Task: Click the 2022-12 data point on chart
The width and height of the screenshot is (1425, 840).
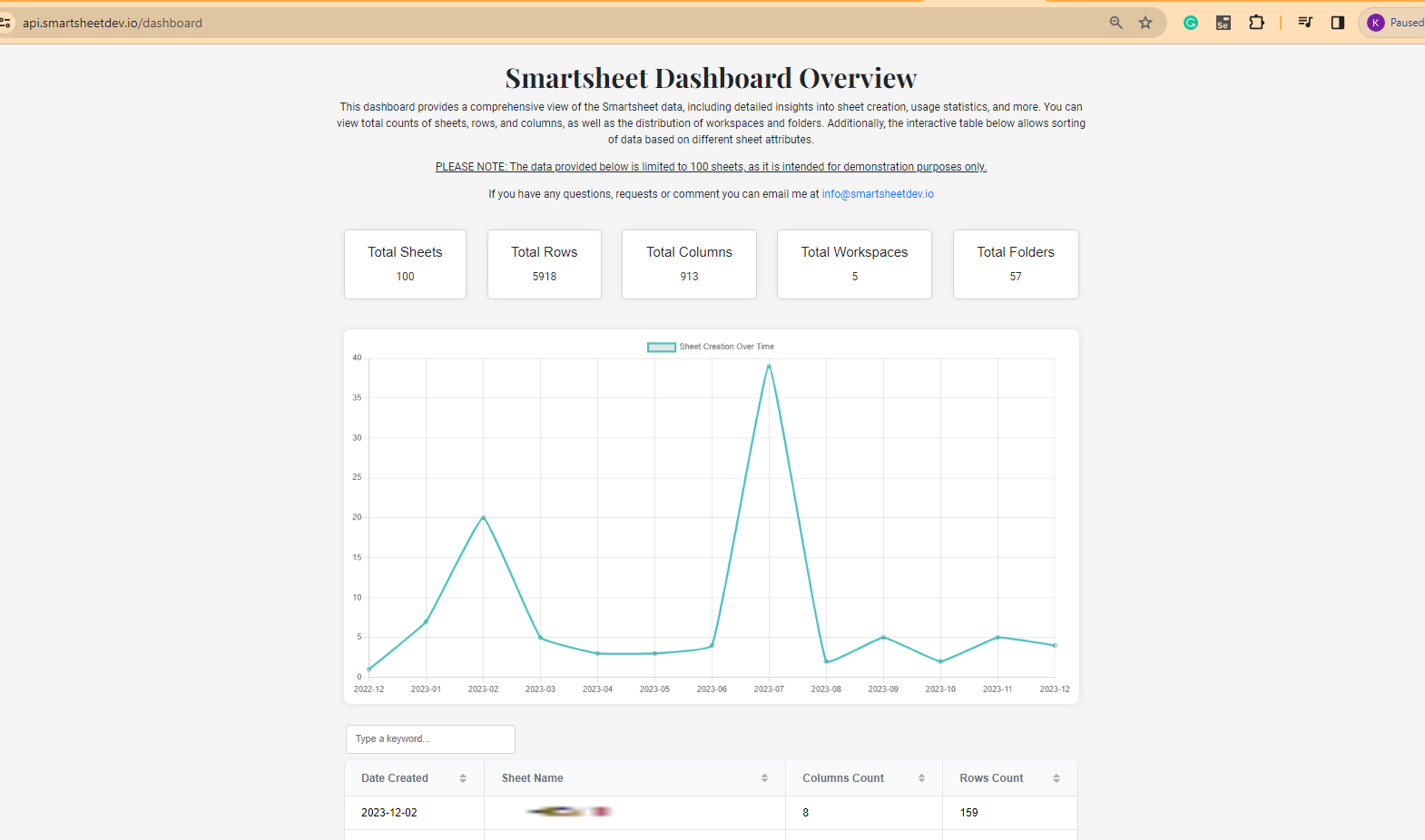Action: (x=369, y=669)
